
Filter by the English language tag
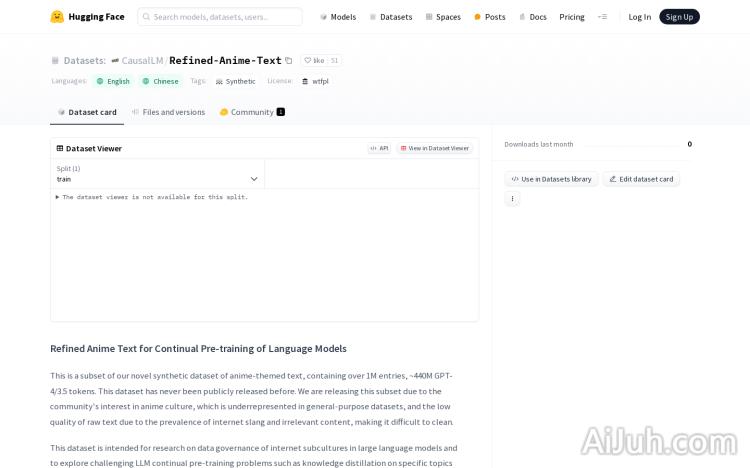pos(113,81)
